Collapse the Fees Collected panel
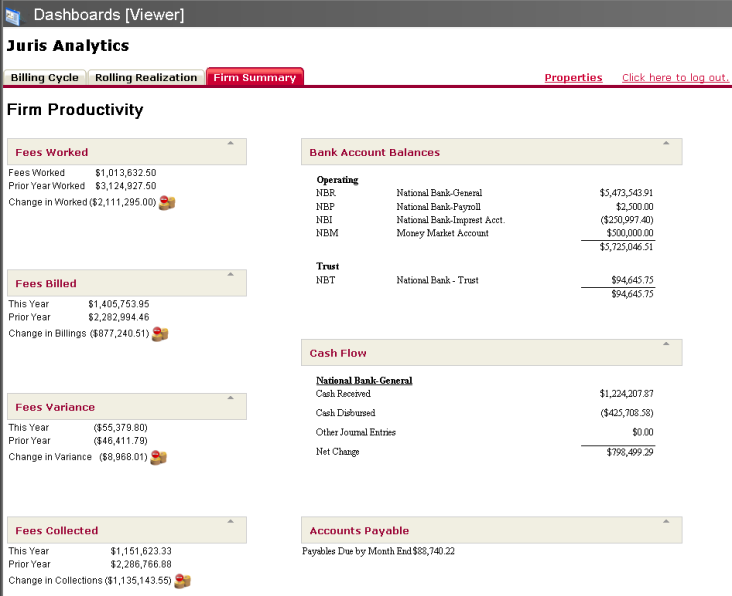This screenshot has width=732, height=596. 230,521
